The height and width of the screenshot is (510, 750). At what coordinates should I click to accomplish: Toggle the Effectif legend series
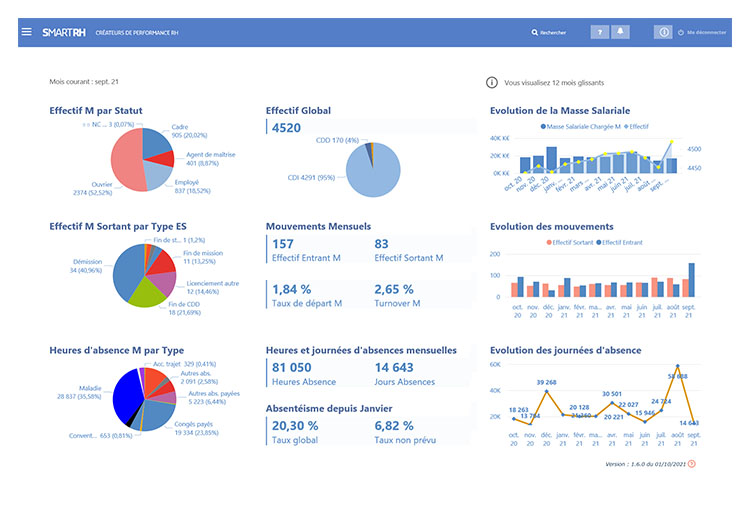click(x=636, y=126)
